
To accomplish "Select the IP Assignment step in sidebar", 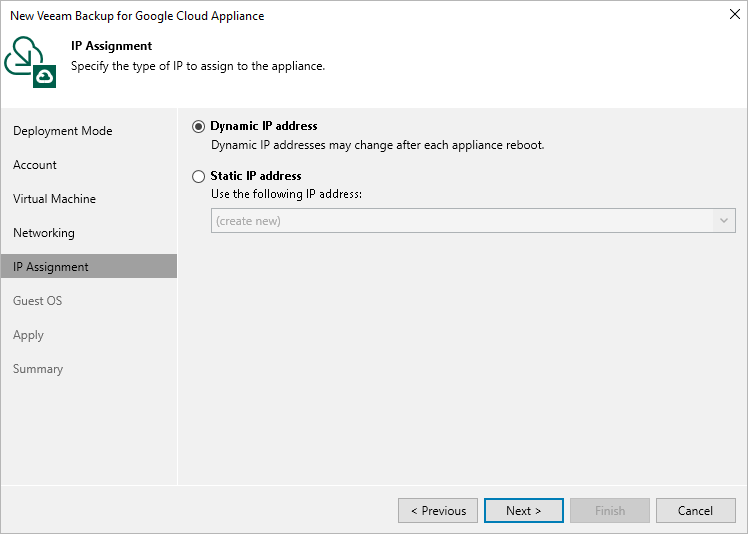I will [x=89, y=266].
